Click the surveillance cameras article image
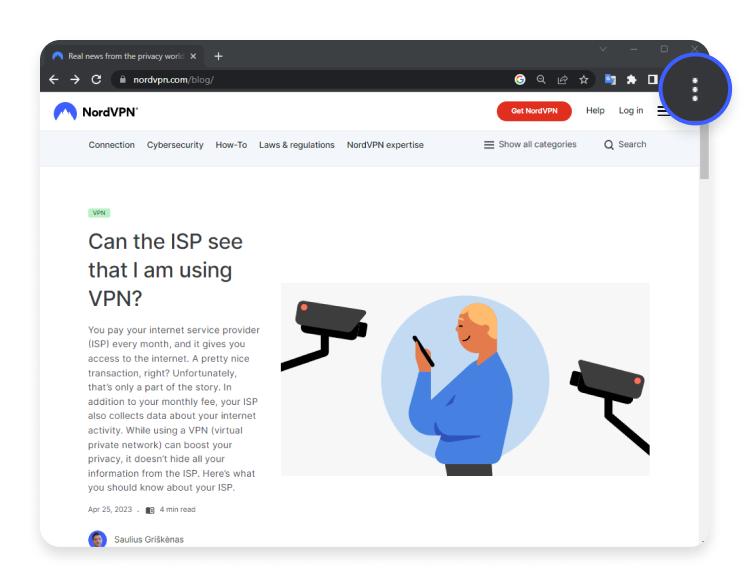Viewport: 750px width, 587px height. coord(465,379)
